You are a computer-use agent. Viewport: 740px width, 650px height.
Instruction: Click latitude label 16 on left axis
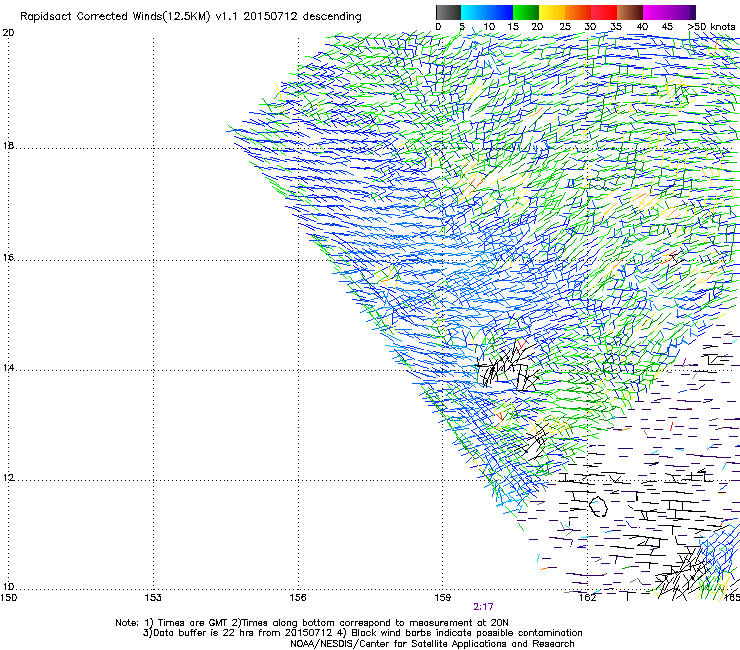[8, 258]
